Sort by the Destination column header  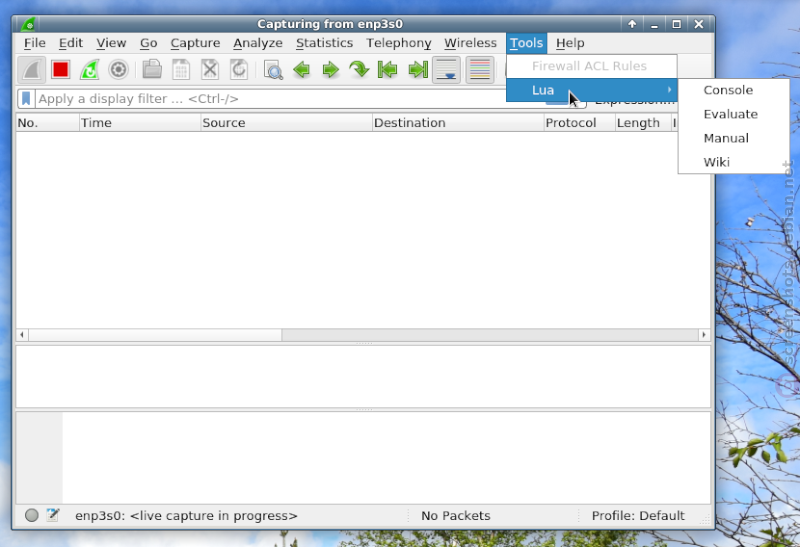click(458, 122)
